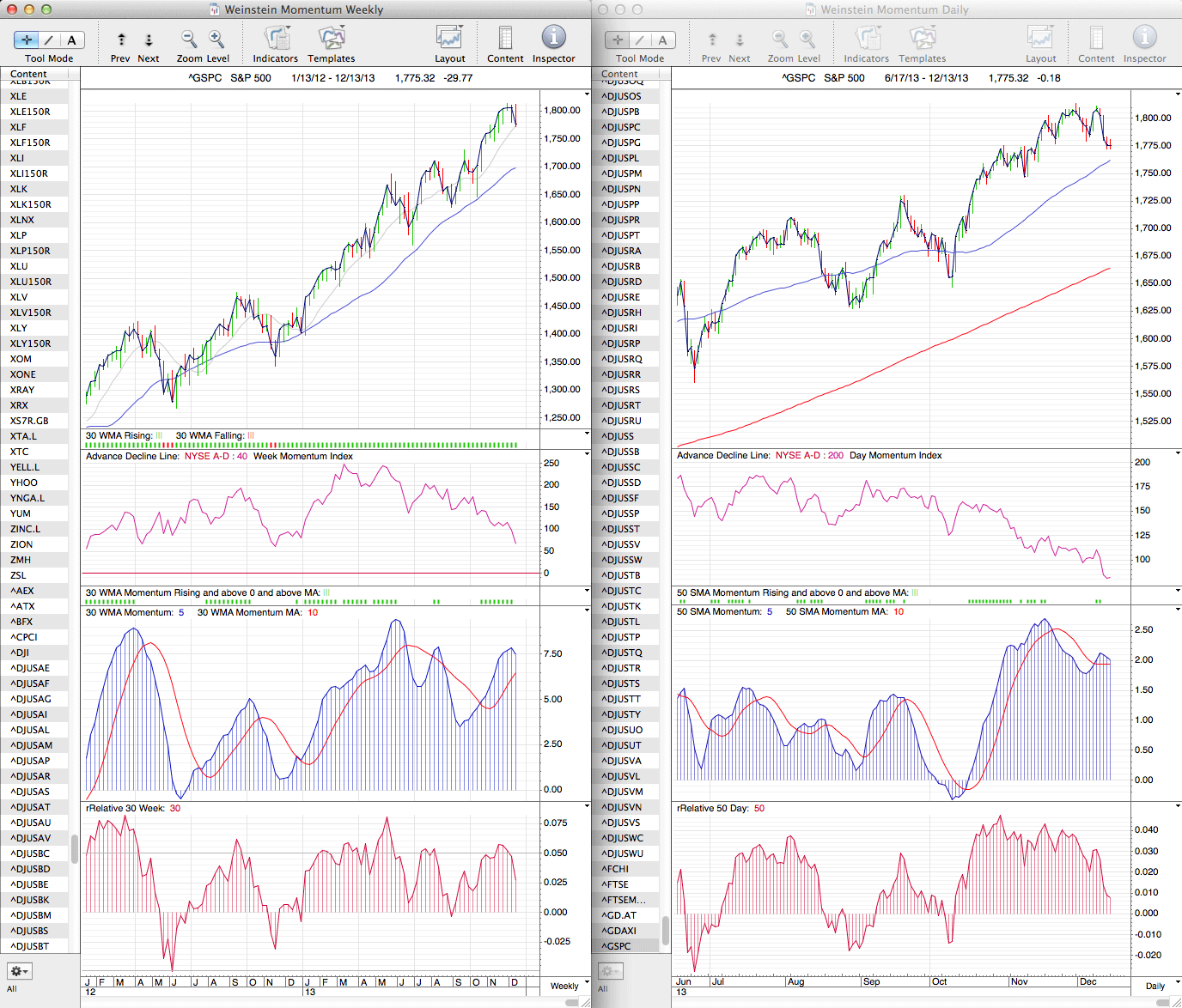Open 30 WMA Momentum pane menu arrow
This screenshot has height=1008, width=1182.
click(588, 610)
